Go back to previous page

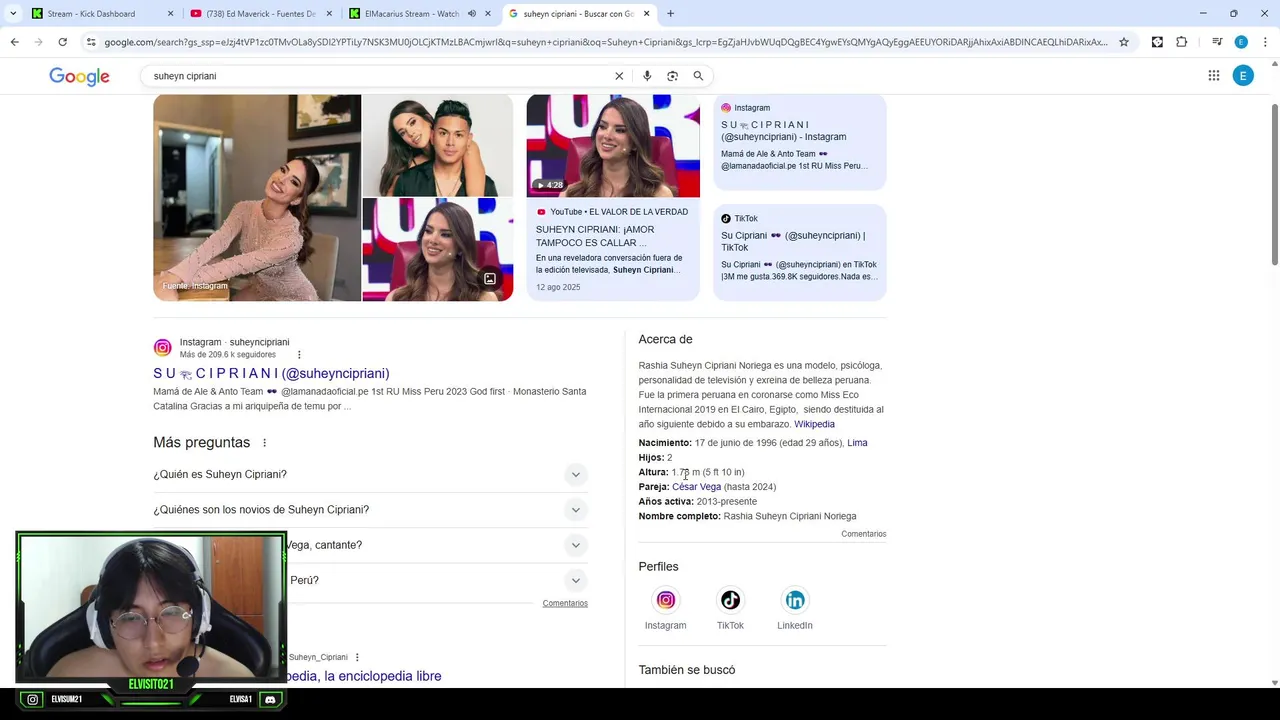click(x=14, y=42)
